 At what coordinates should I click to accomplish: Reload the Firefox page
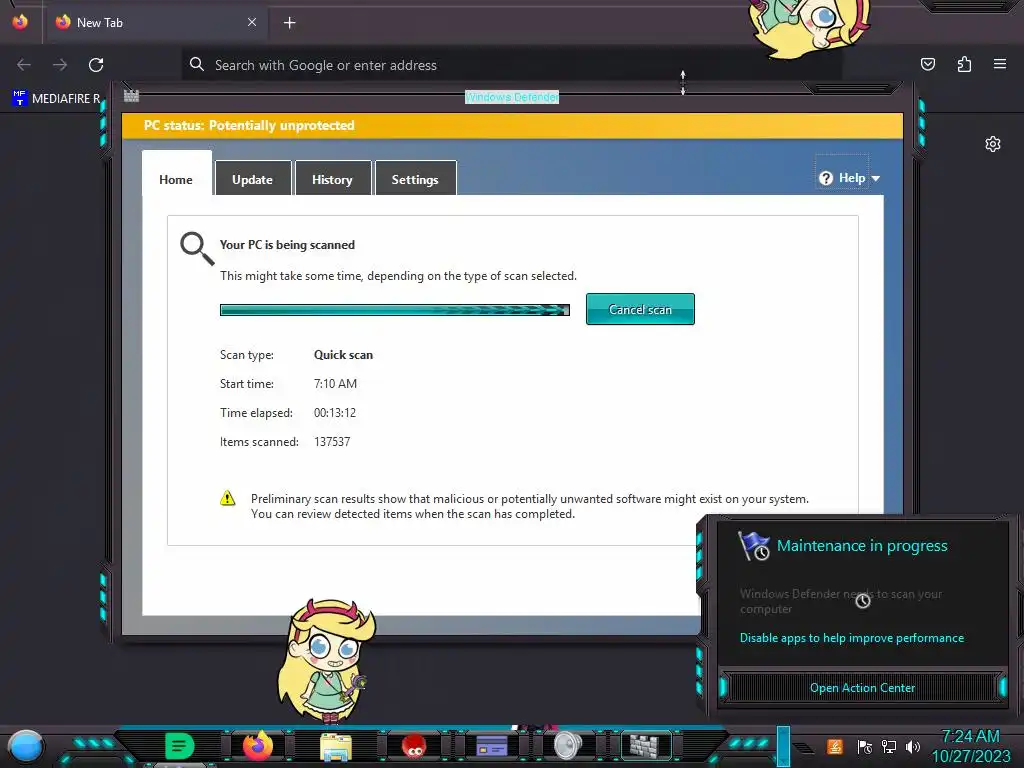pos(96,65)
